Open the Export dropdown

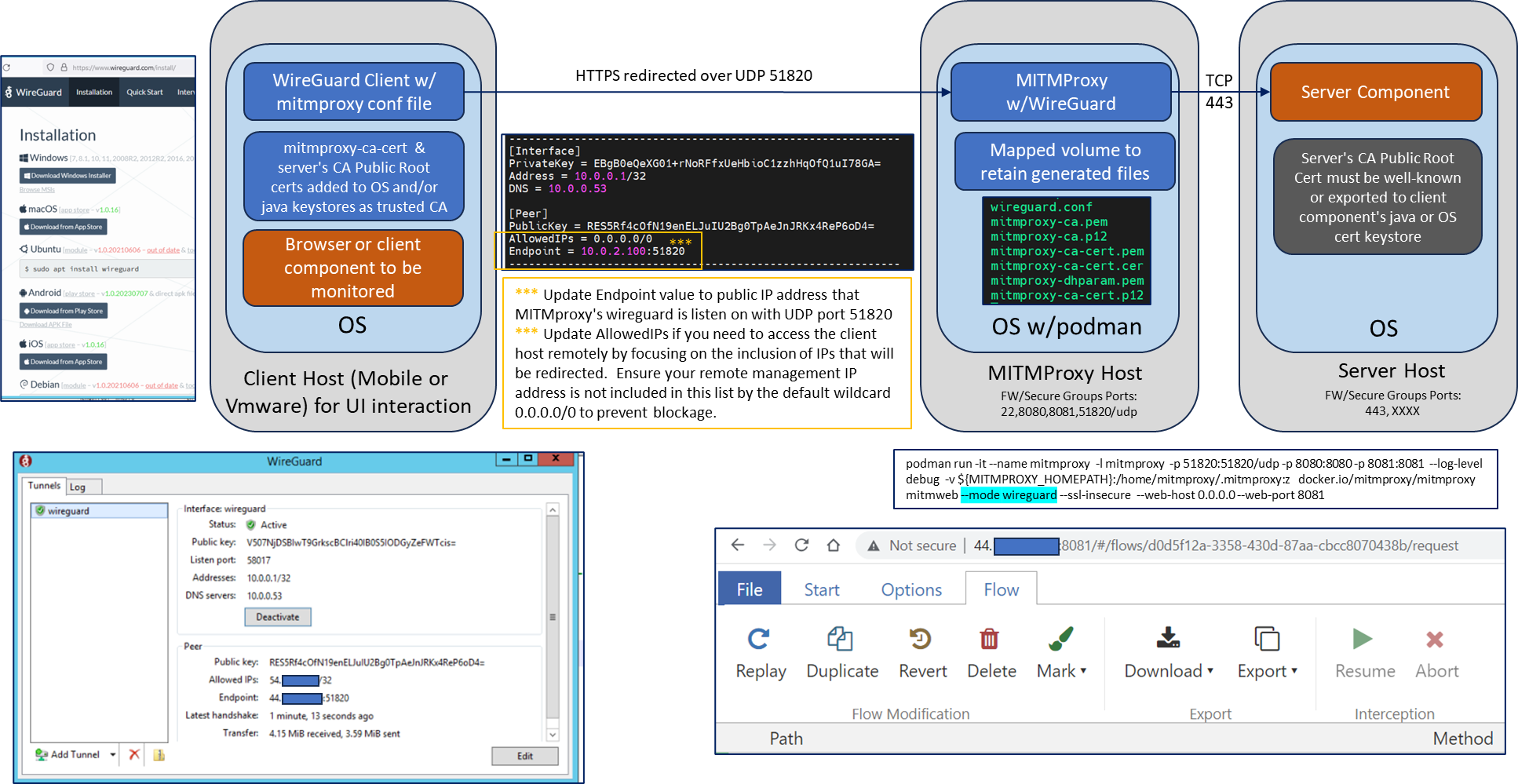[x=1267, y=653]
